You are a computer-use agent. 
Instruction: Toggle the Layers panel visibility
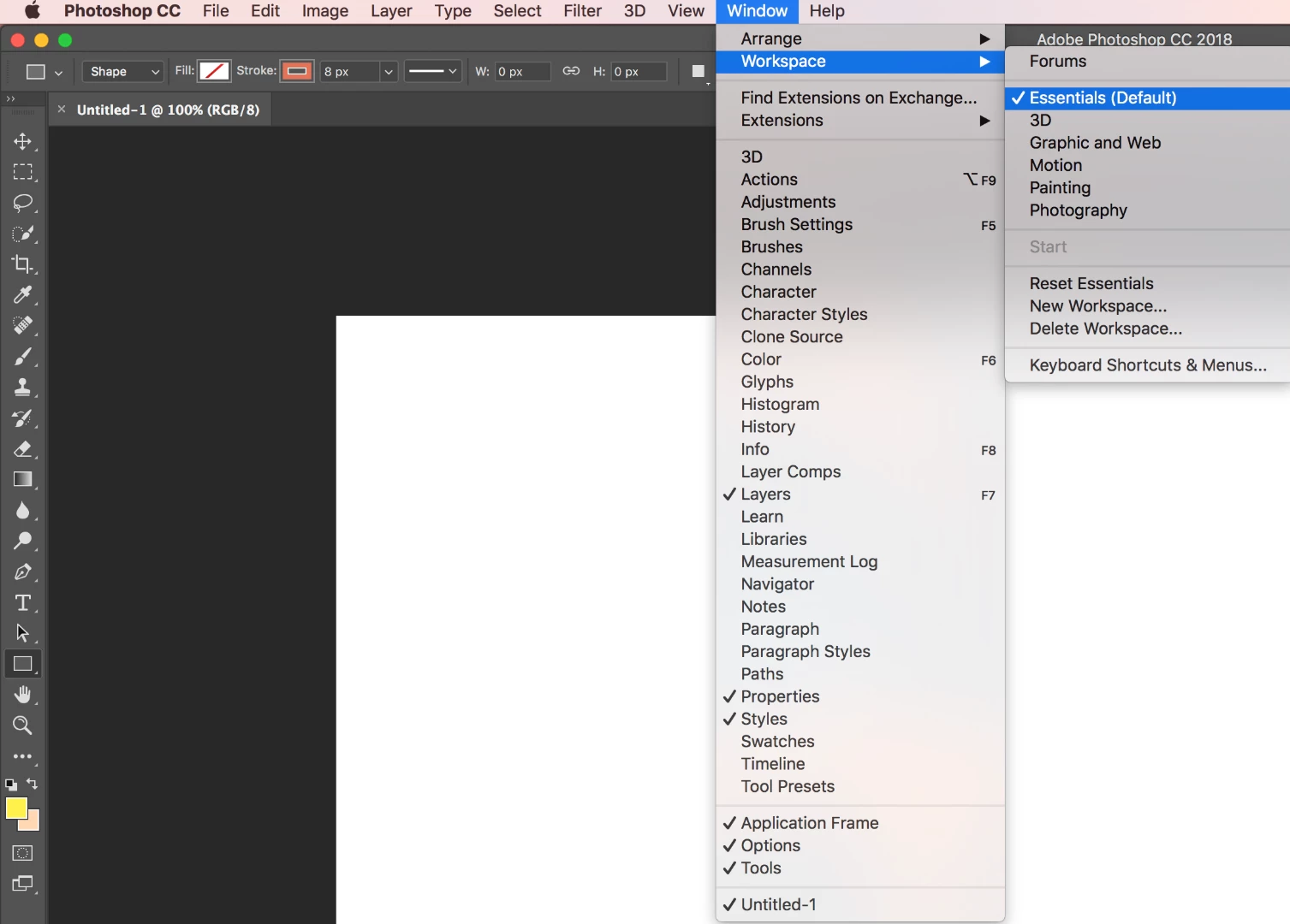pos(859,495)
